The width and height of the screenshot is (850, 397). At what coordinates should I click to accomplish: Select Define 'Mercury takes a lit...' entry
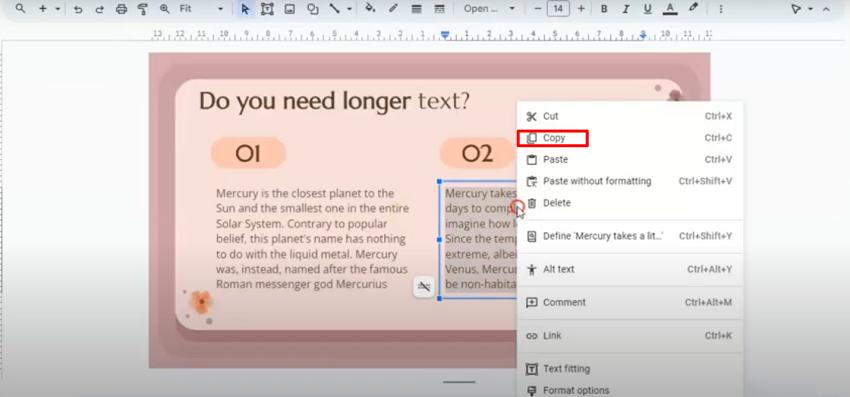[629, 236]
